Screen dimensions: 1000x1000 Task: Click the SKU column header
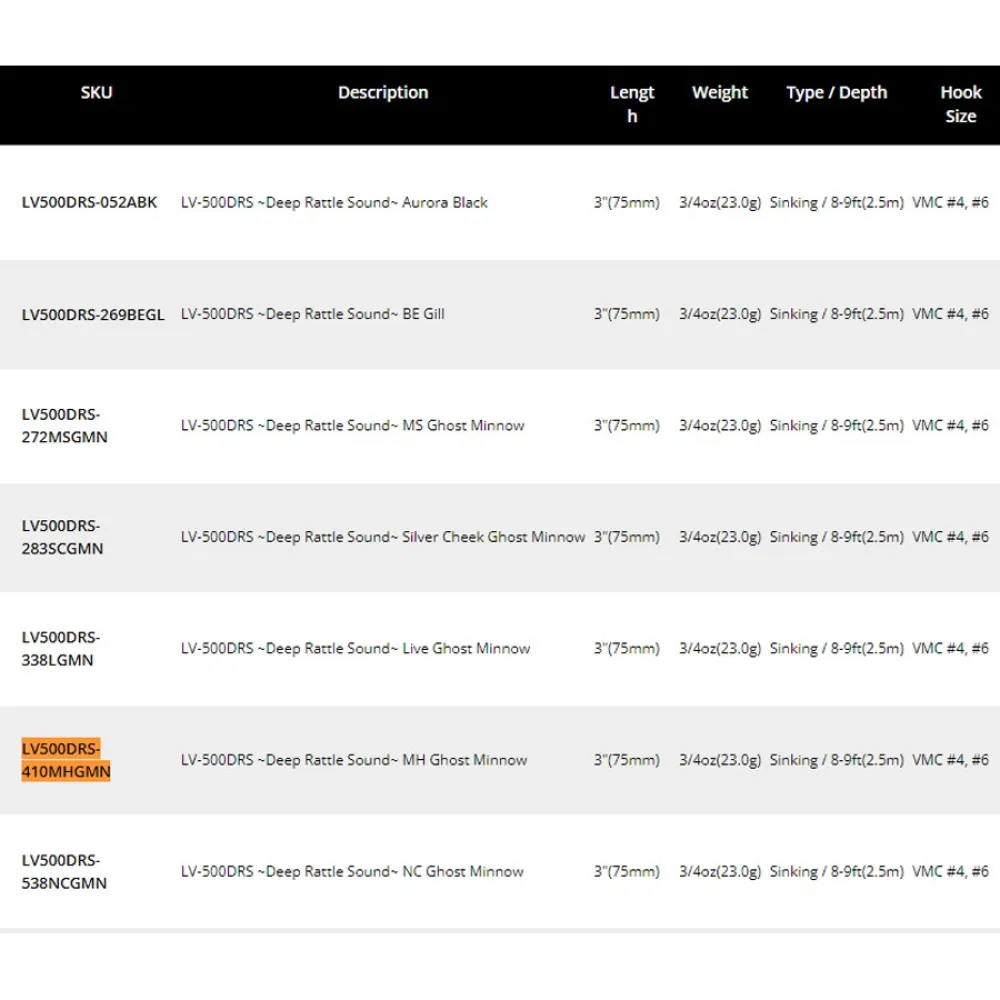[x=96, y=92]
